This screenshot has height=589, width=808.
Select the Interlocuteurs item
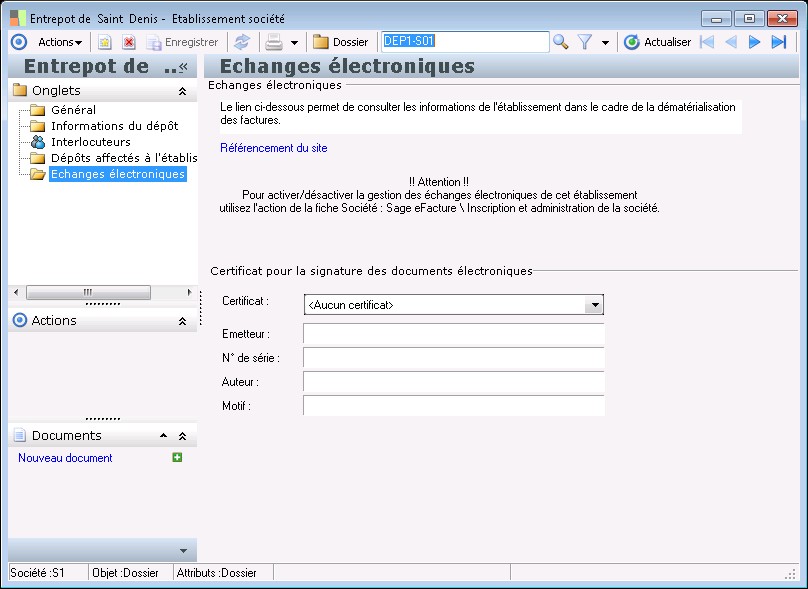tap(91, 142)
